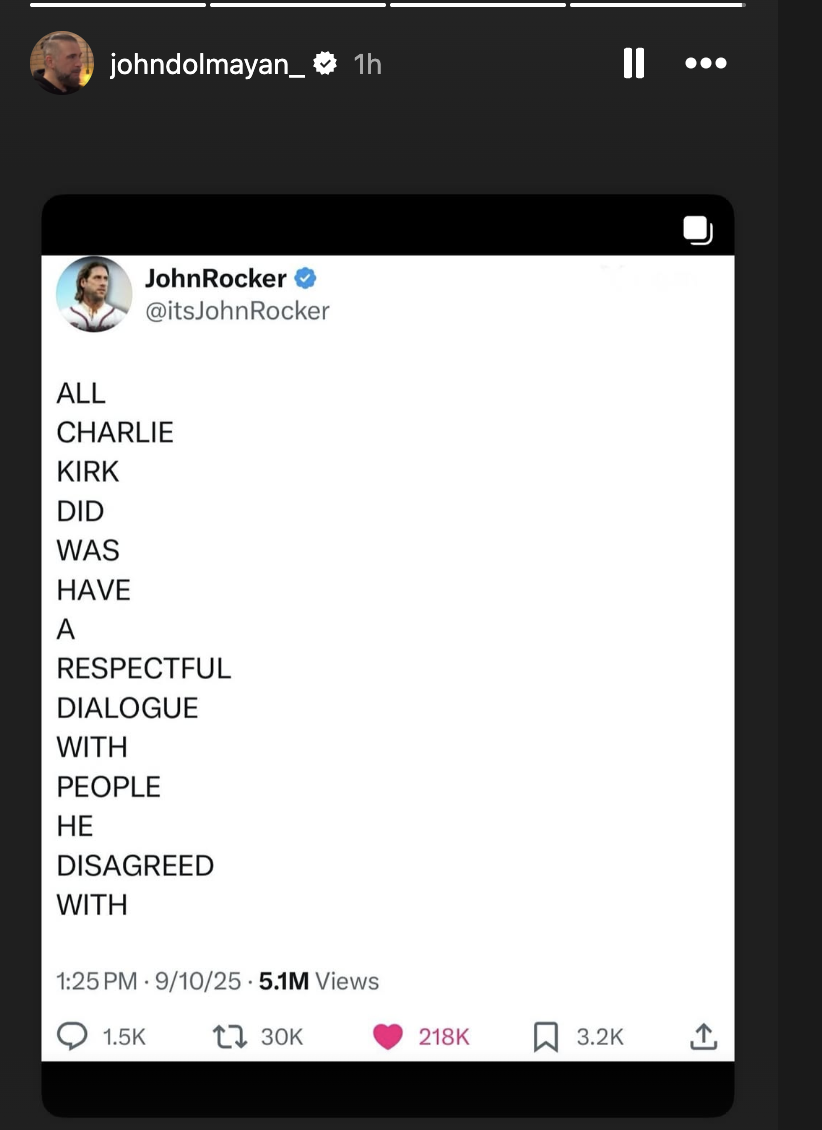
Task: Click the @itsJohnRocker handle
Action: point(237,311)
